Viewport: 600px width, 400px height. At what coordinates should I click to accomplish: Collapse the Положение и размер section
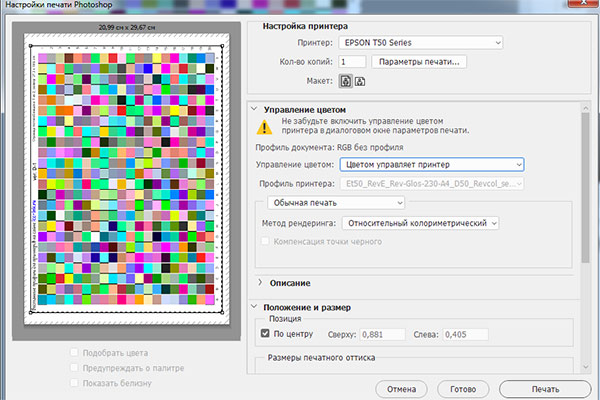(254, 307)
